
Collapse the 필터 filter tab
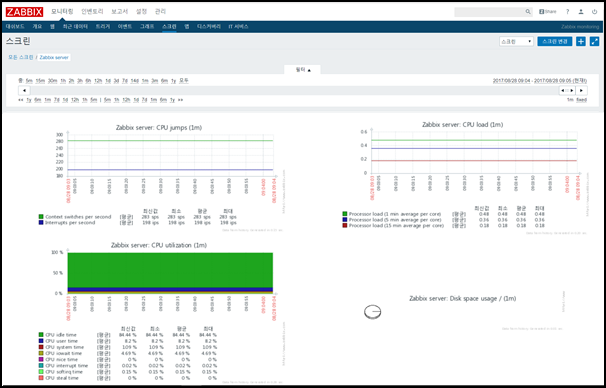(303, 70)
